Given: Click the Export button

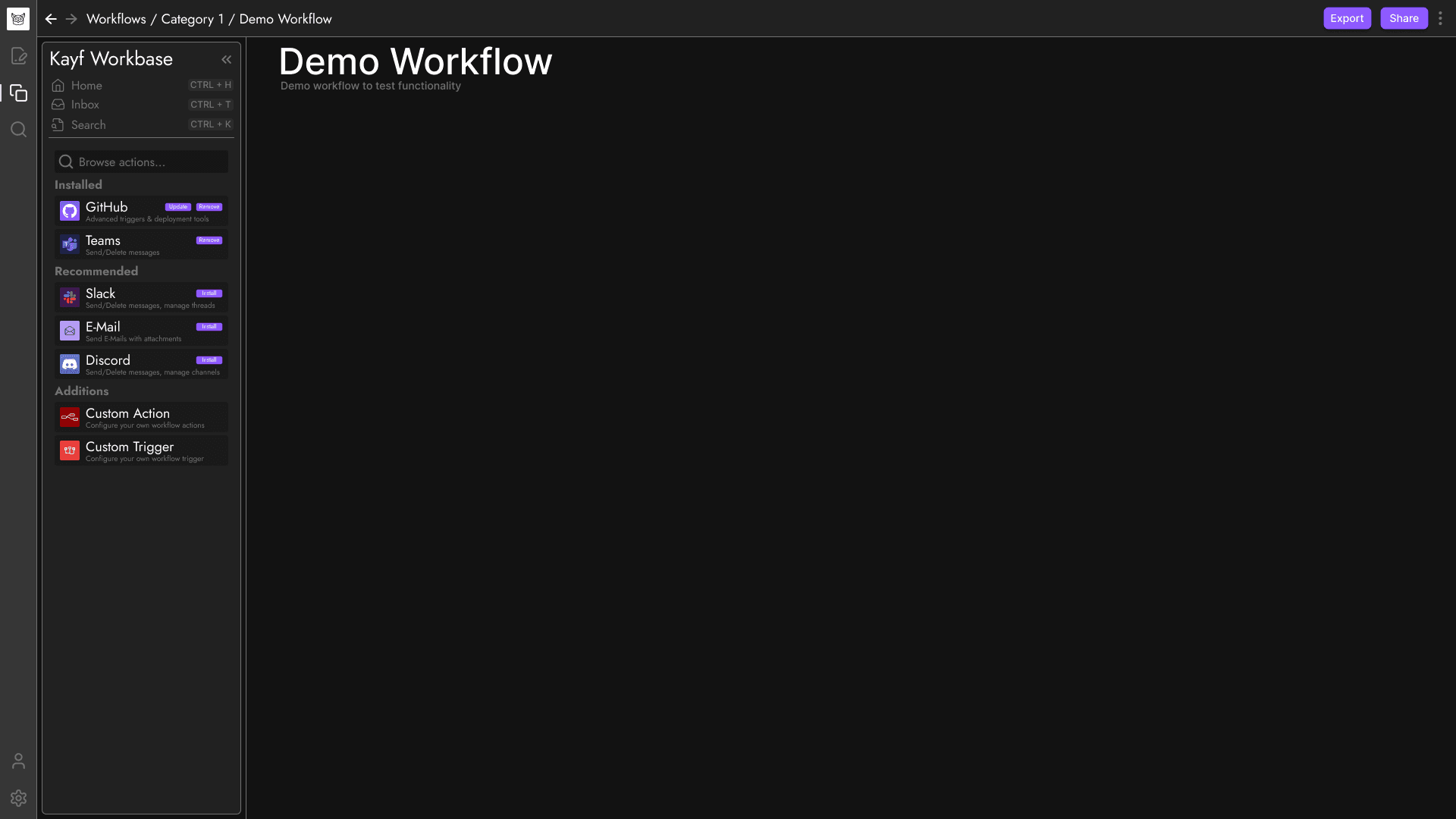Looking at the screenshot, I should [x=1347, y=18].
